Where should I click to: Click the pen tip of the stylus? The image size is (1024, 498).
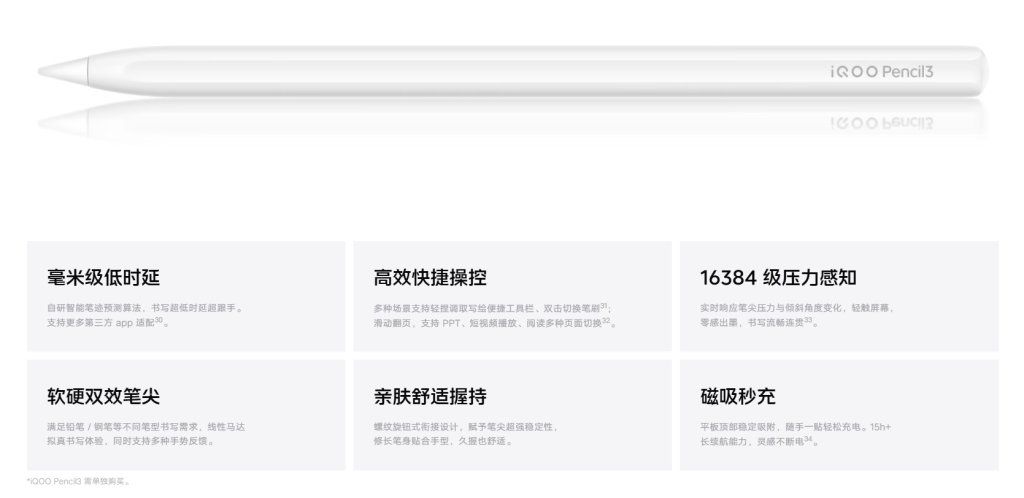coord(63,70)
